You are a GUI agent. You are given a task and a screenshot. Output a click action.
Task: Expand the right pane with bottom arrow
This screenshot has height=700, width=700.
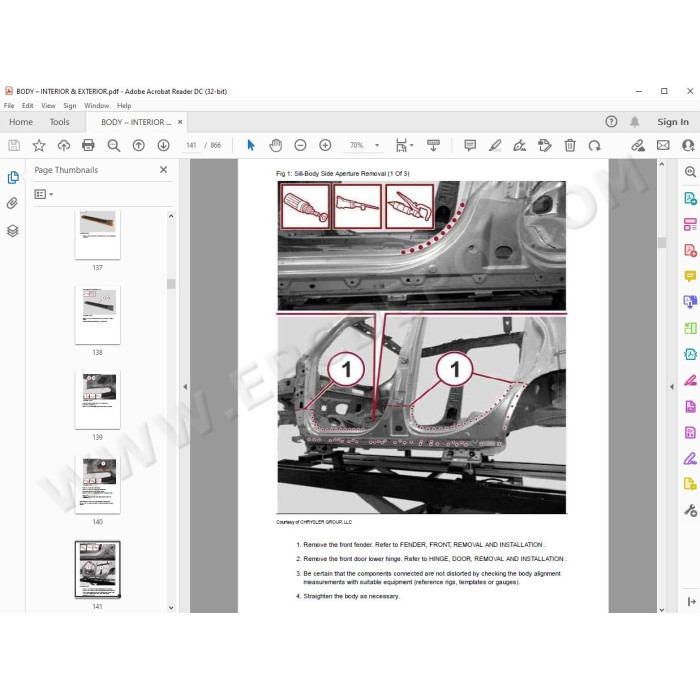point(692,601)
